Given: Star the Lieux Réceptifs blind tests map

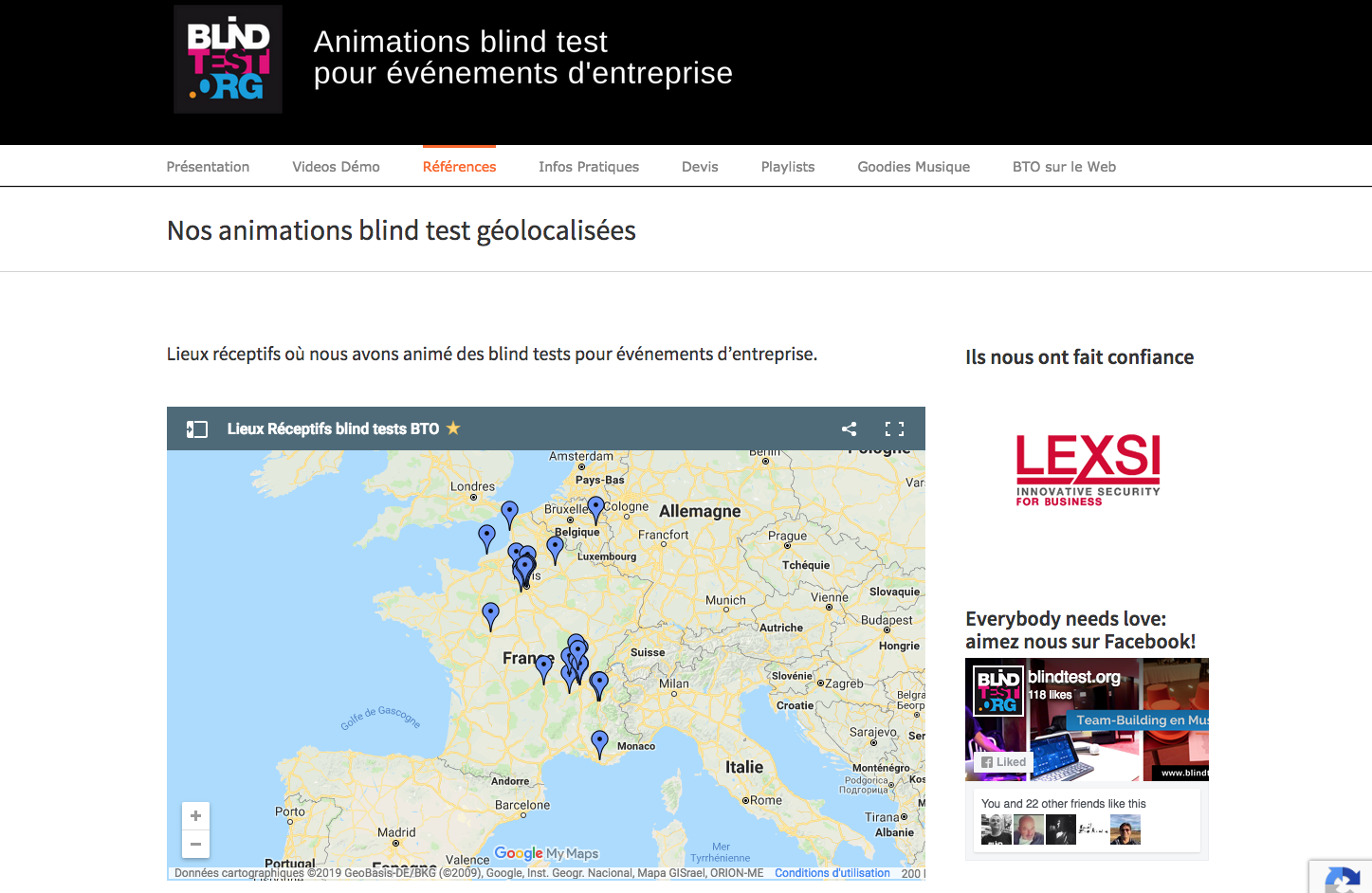Looking at the screenshot, I should click(x=453, y=428).
